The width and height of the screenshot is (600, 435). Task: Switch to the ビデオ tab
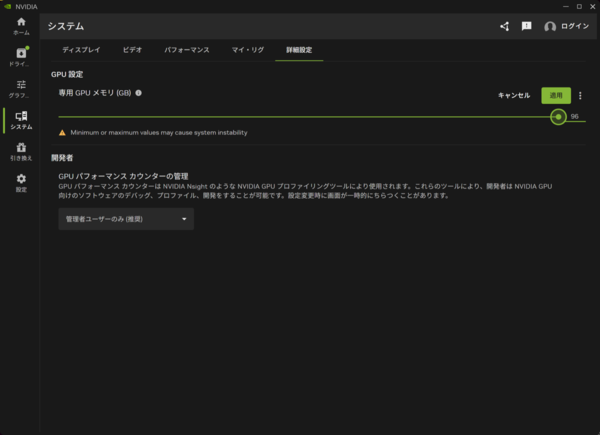tap(132, 50)
